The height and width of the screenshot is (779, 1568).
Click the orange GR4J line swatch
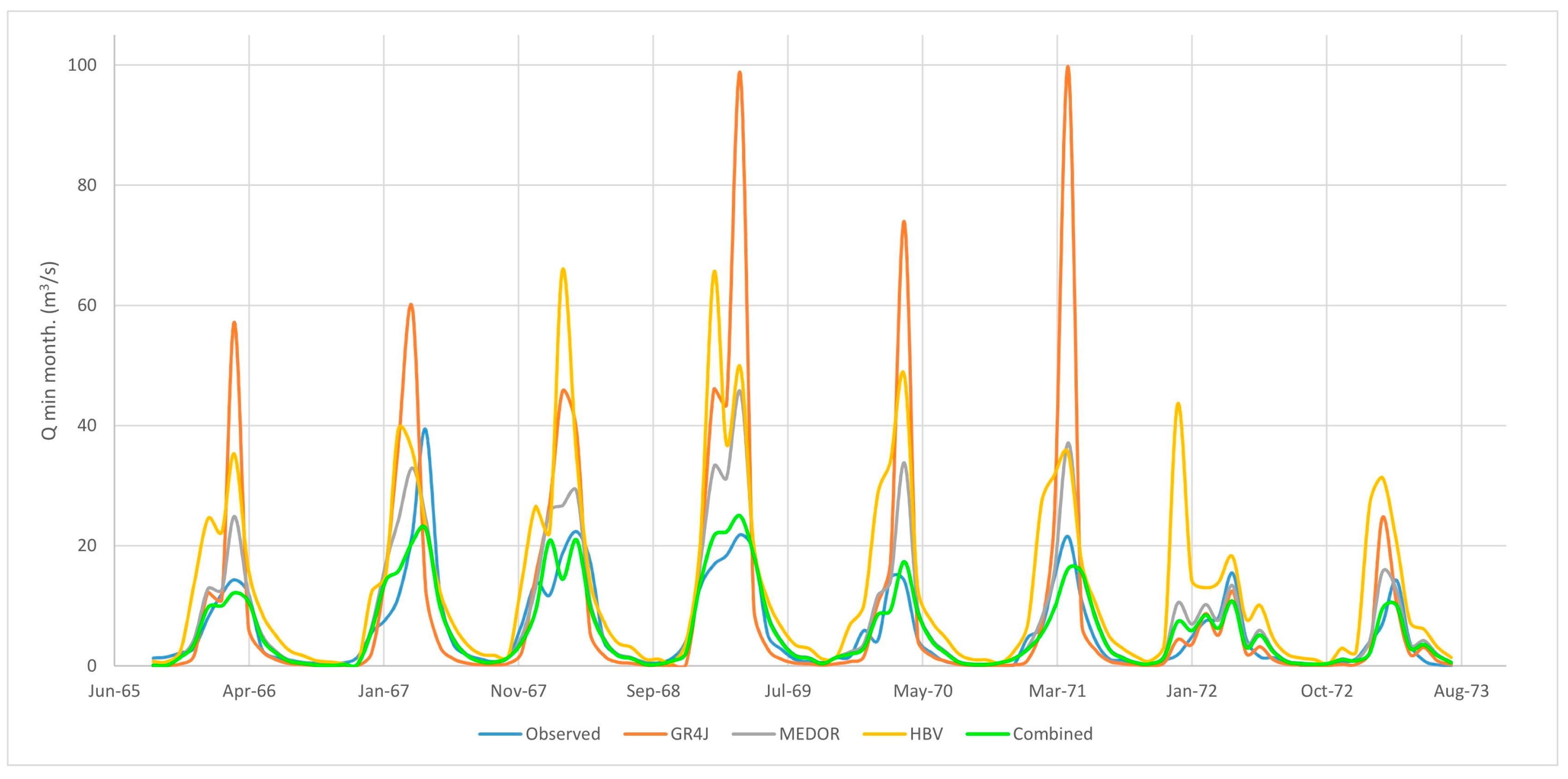[x=645, y=735]
